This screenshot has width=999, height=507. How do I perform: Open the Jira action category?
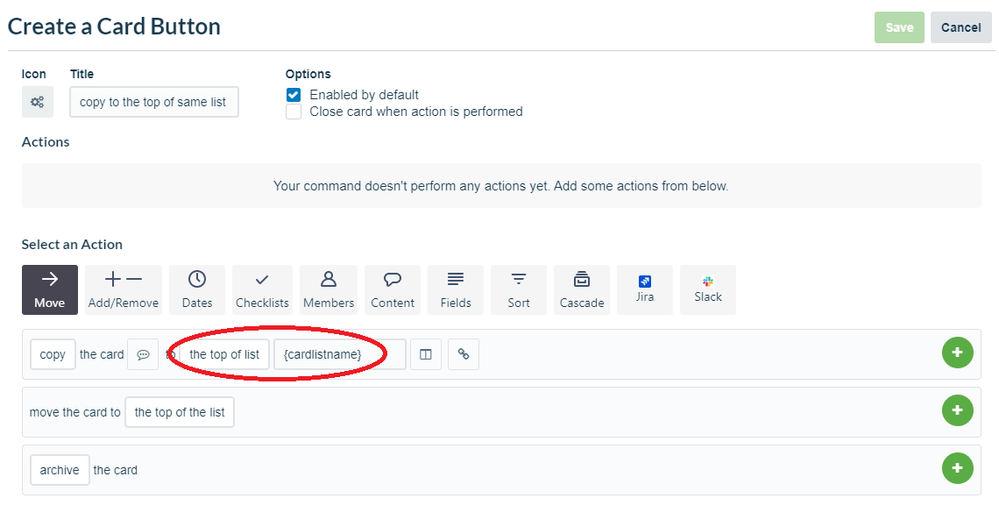[x=645, y=290]
